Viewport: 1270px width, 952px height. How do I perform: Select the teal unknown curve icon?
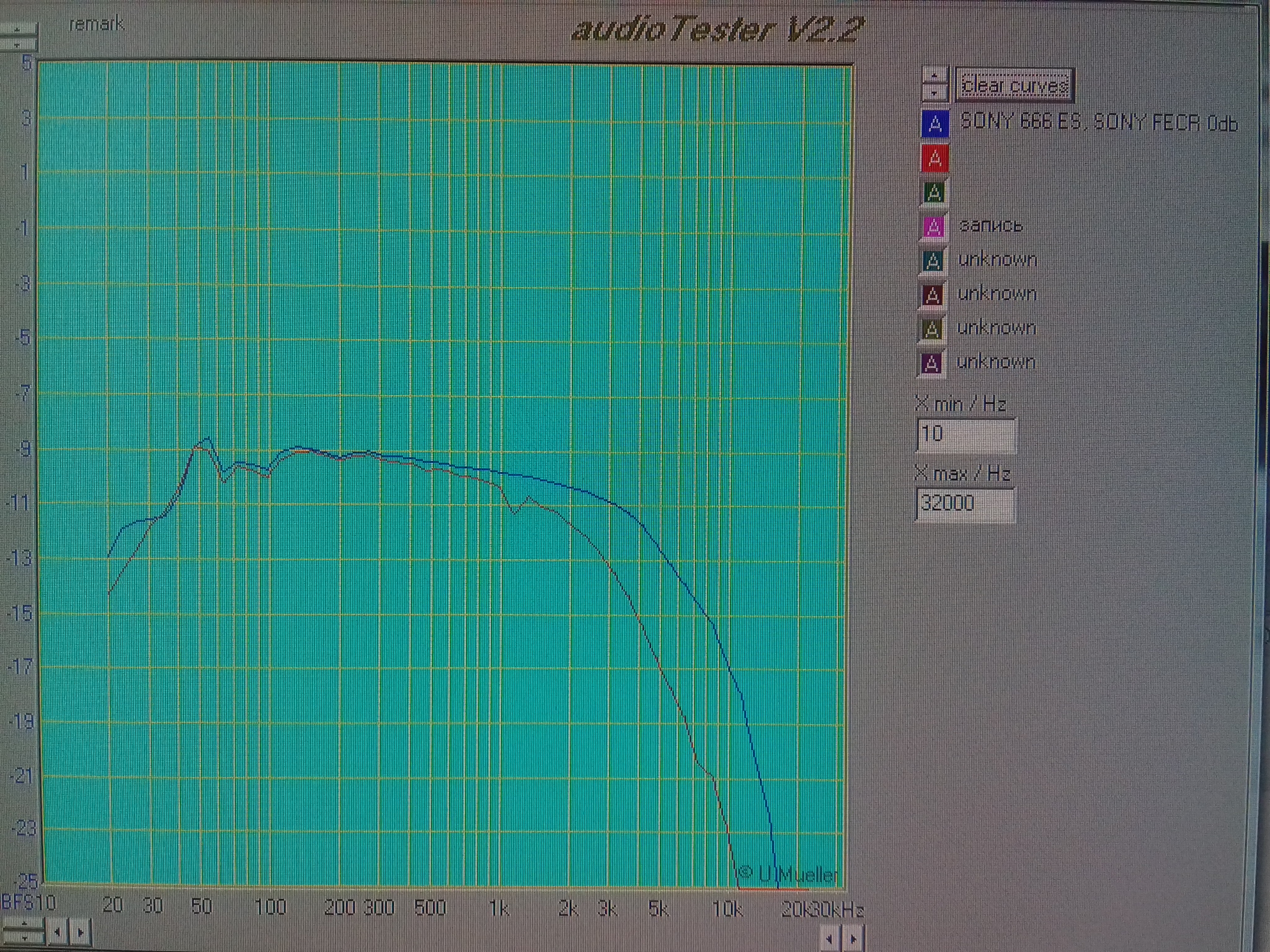tap(933, 261)
